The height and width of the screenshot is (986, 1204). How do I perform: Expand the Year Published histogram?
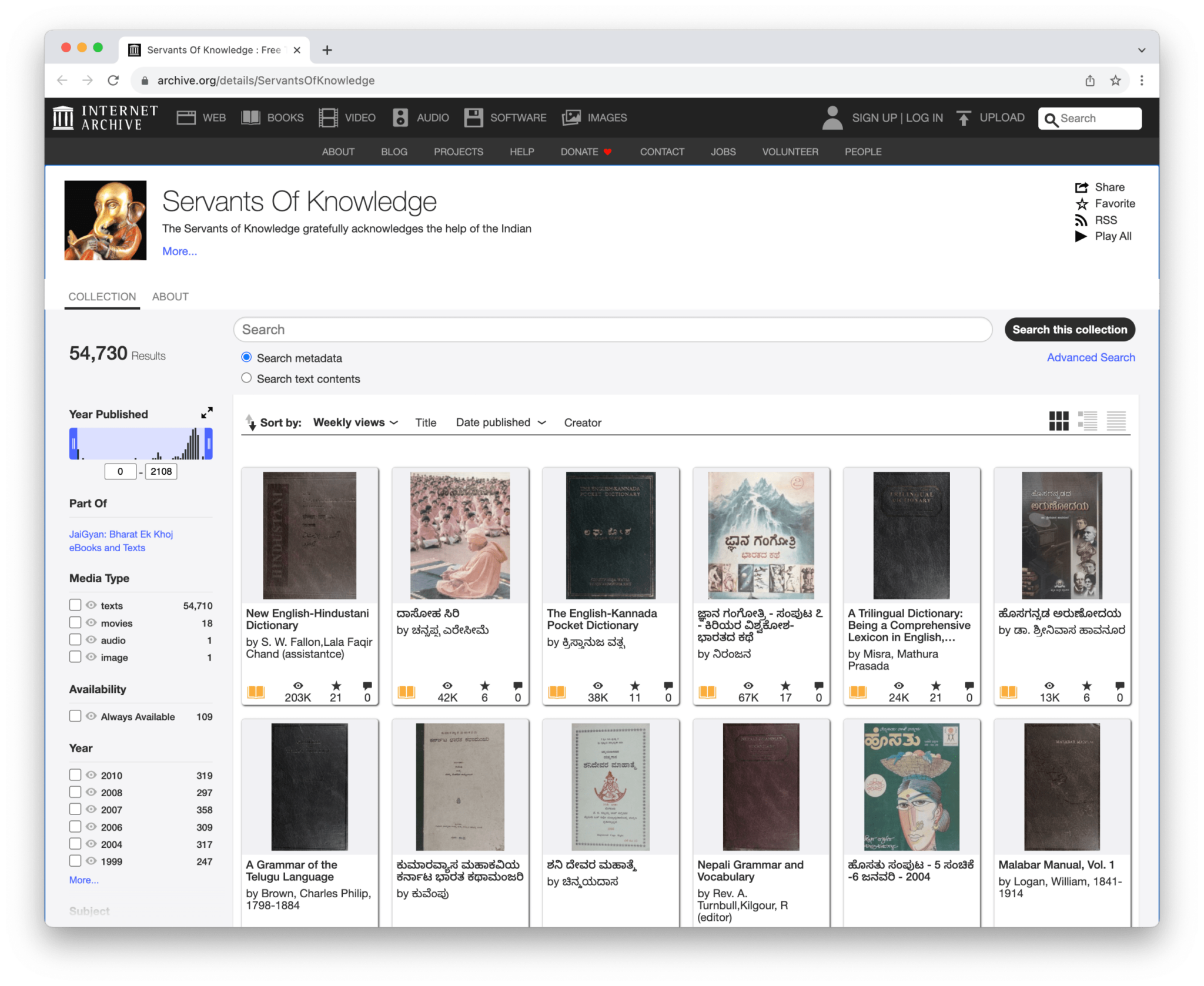206,413
